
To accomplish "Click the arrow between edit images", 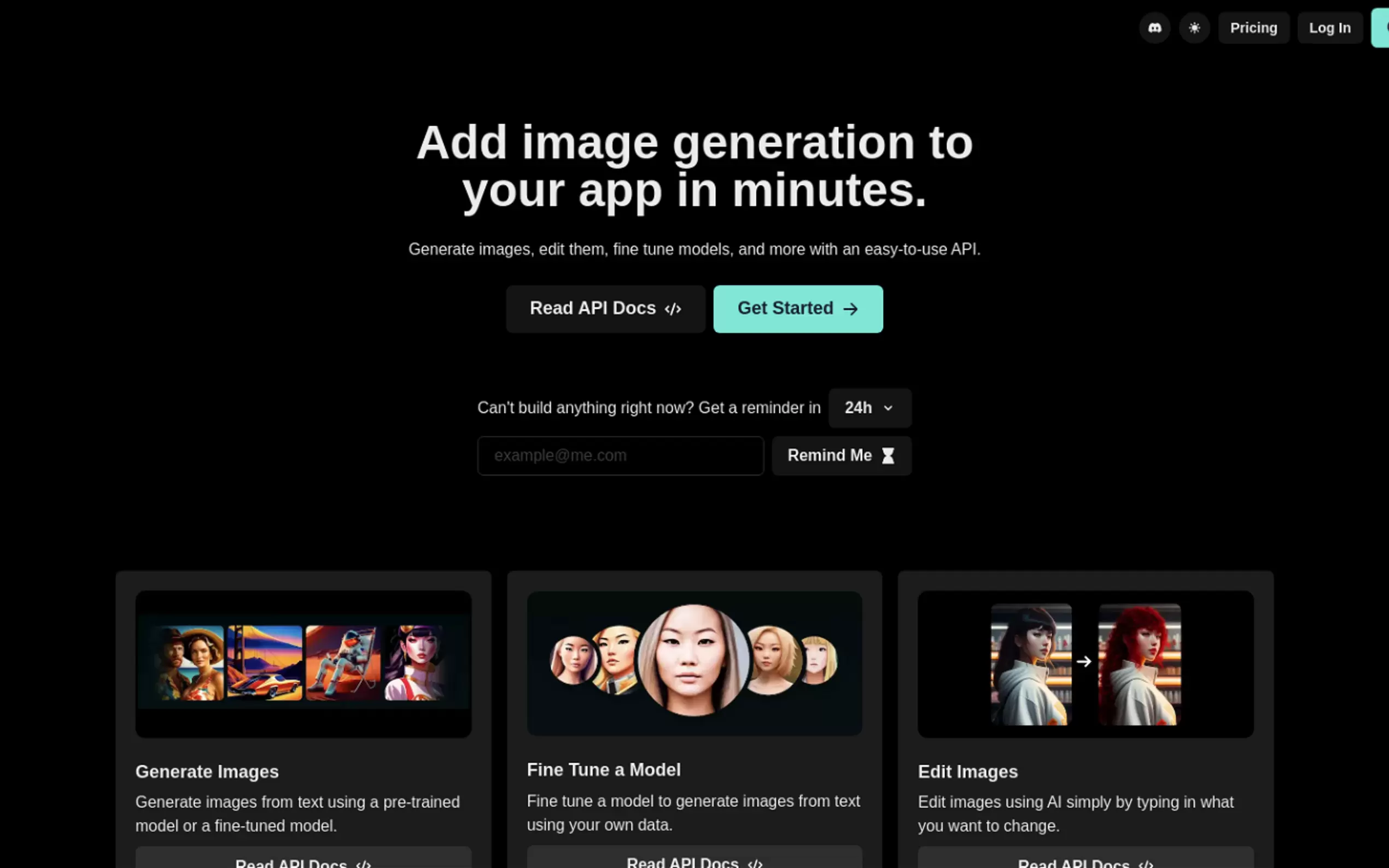I will (x=1083, y=661).
